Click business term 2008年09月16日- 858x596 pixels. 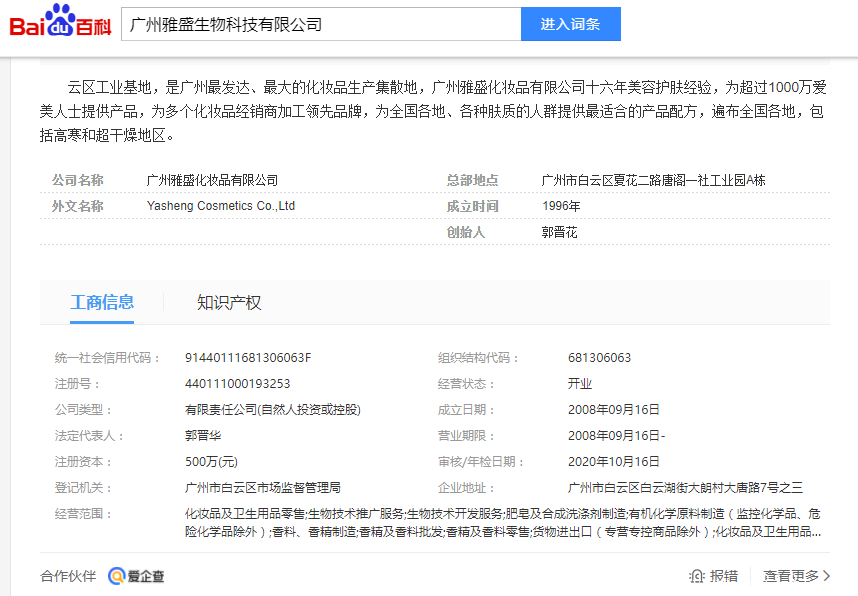coord(616,436)
